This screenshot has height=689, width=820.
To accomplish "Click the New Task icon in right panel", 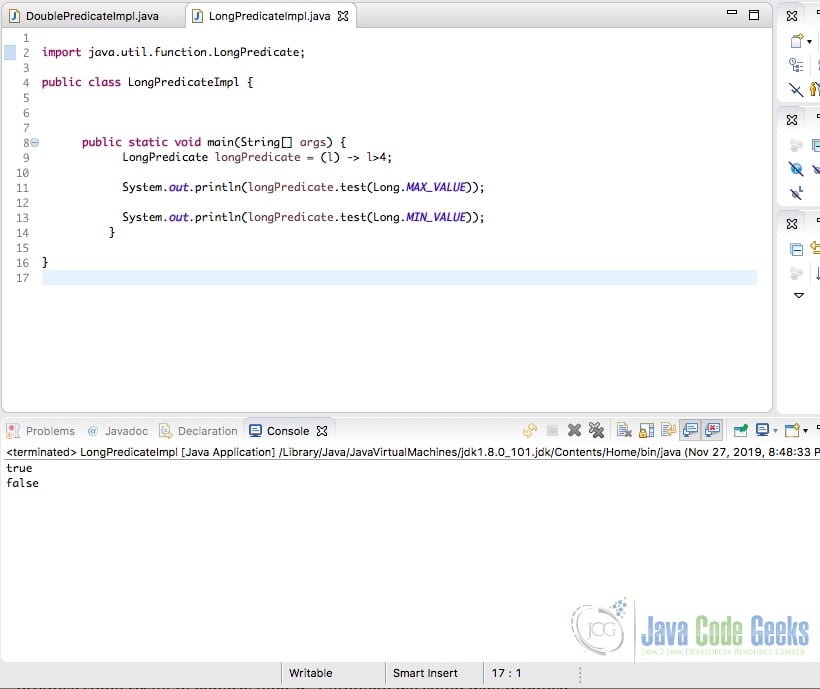I will click(796, 41).
